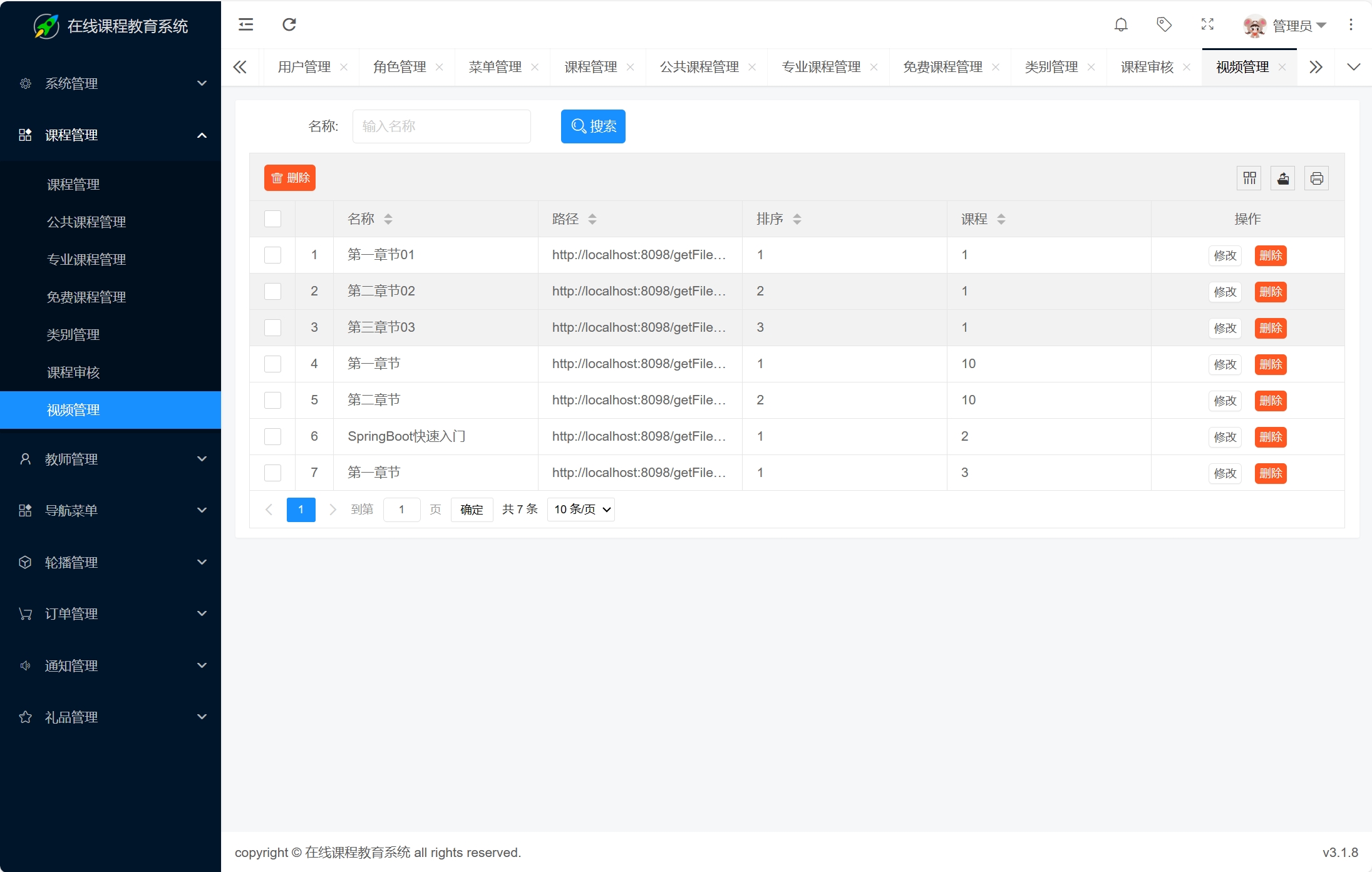1372x872 pixels.
Task: Switch to the 课程审核 tab
Action: (1147, 67)
